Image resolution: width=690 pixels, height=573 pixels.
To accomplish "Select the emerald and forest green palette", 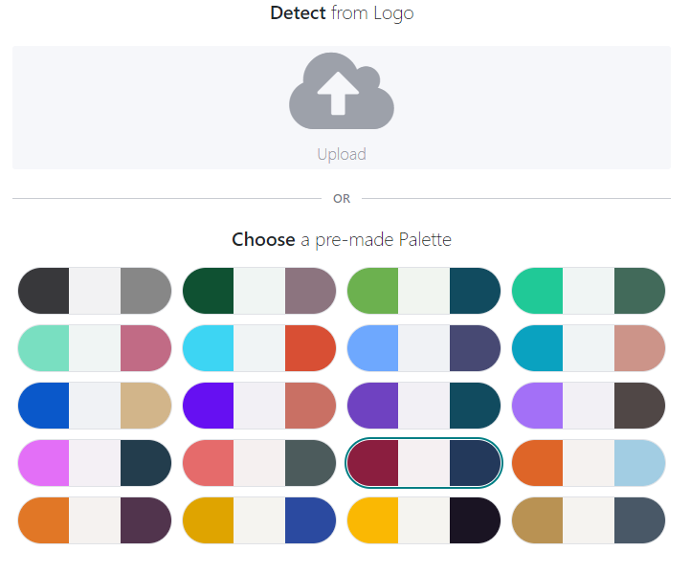I will pyautogui.click(x=588, y=291).
